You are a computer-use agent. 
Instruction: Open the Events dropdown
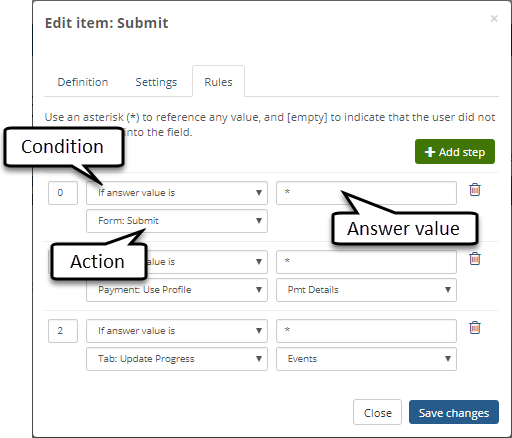click(366, 359)
